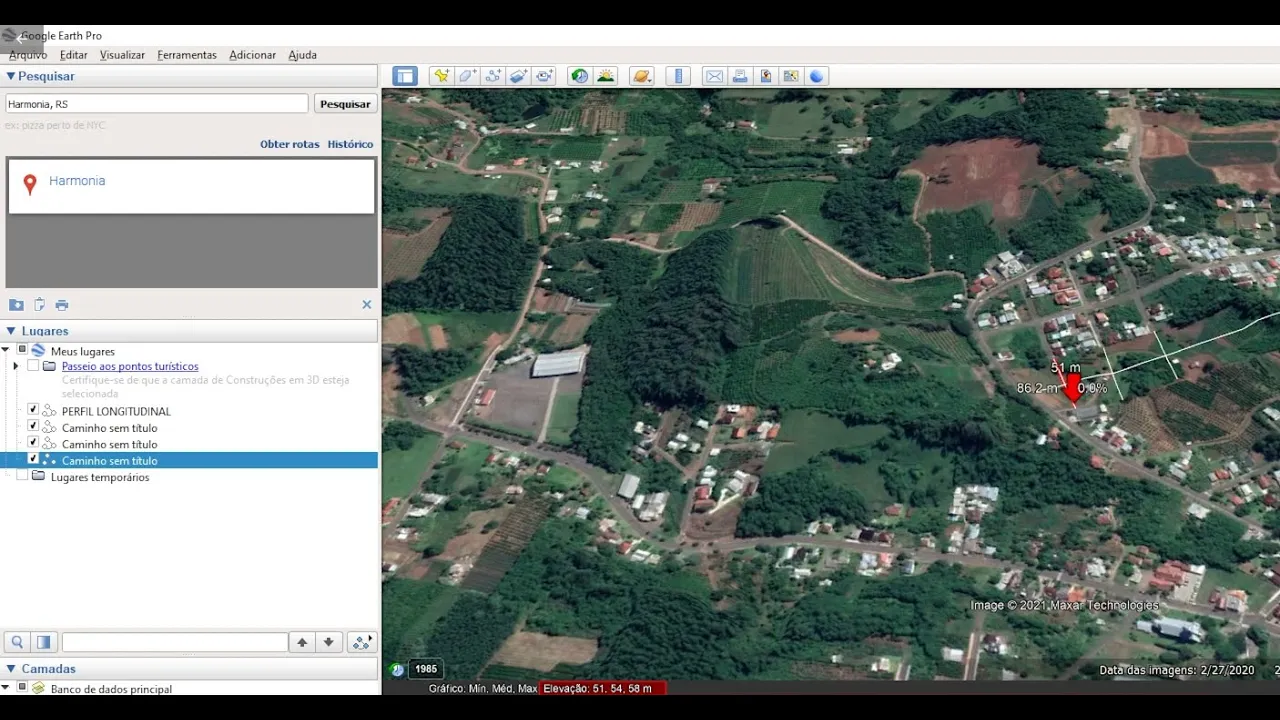Screen dimensions: 1280x720
Task: Open the Arquivo menu
Action: coord(28,55)
